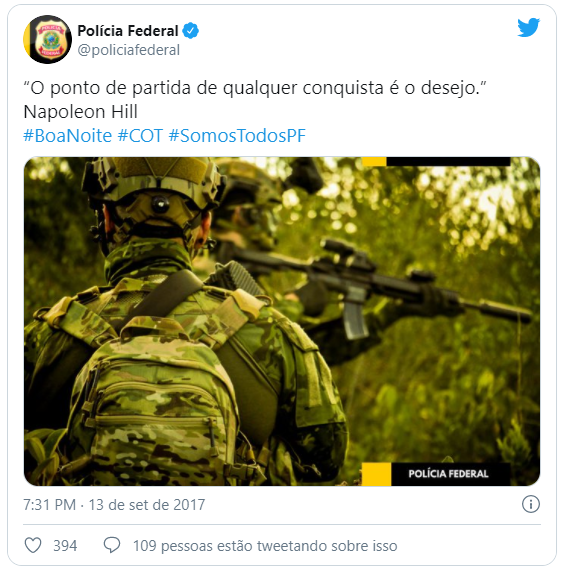
Task: Open the Polícia Federal account name
Action: (x=128, y=31)
